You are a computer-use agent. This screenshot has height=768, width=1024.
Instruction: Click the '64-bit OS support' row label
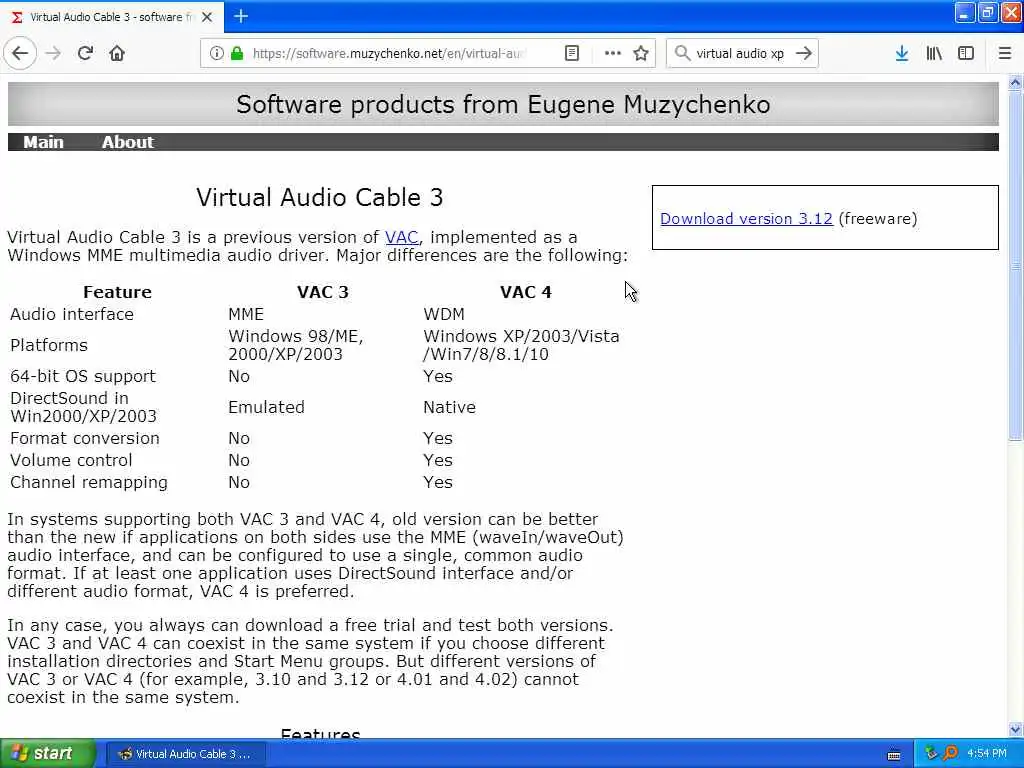coord(83,376)
